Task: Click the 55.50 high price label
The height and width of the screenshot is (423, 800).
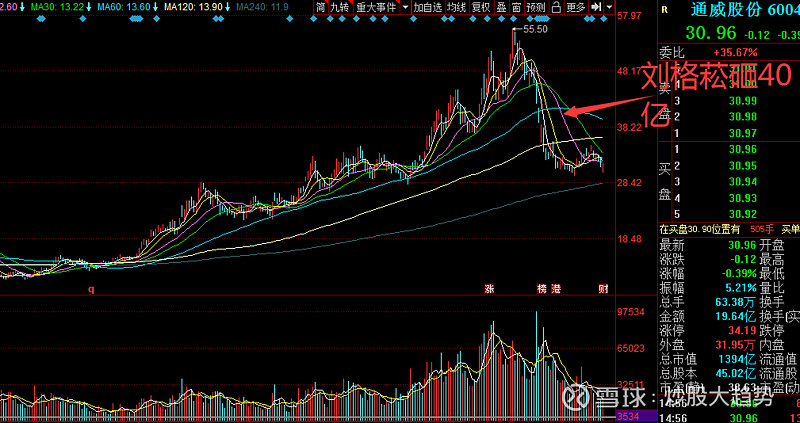Action: (535, 30)
